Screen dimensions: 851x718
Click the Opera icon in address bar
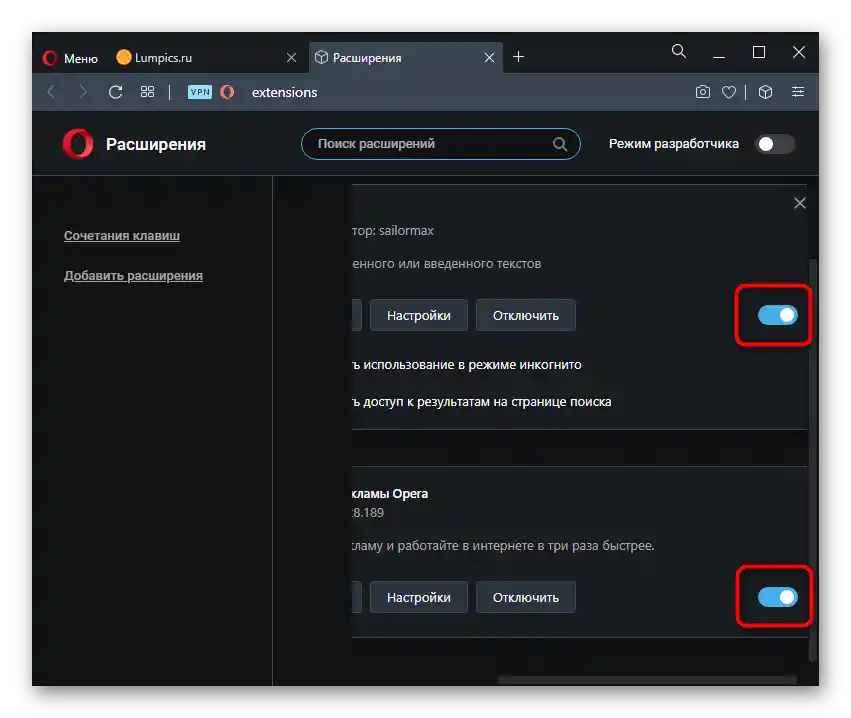[227, 92]
